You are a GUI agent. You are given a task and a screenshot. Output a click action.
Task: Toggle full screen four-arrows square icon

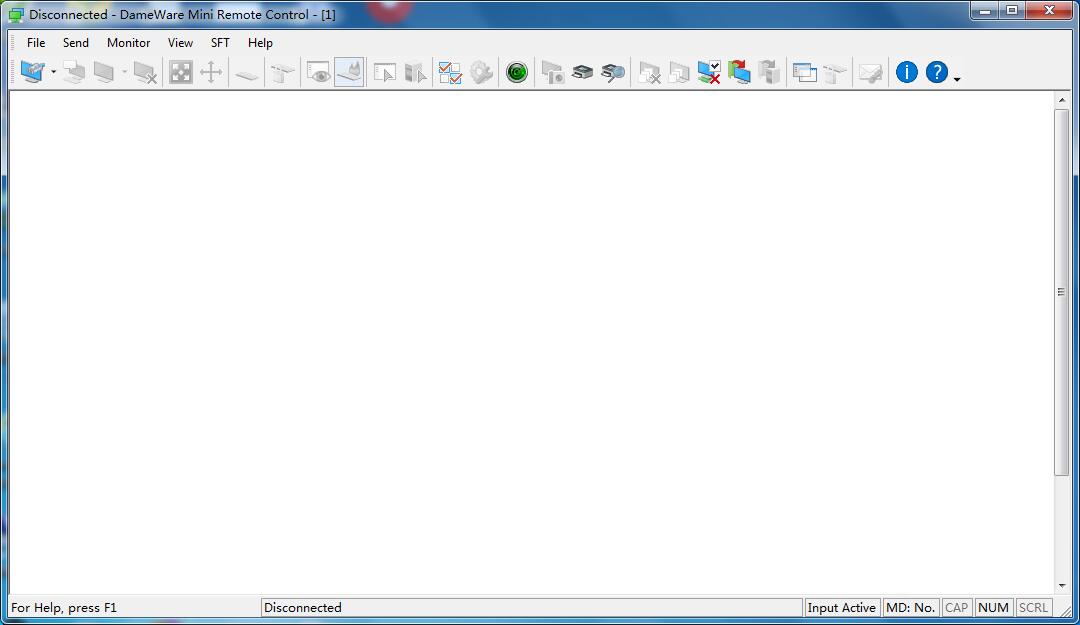[x=180, y=72]
